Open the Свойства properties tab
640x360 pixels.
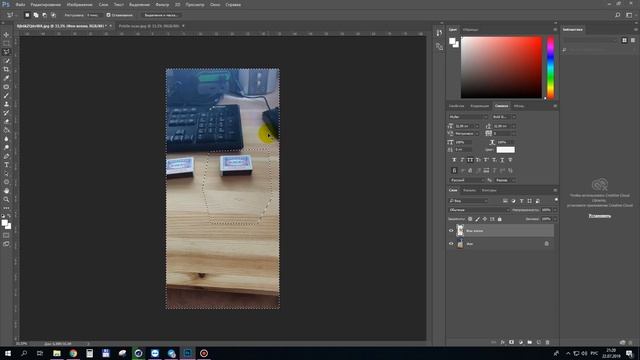(456, 106)
